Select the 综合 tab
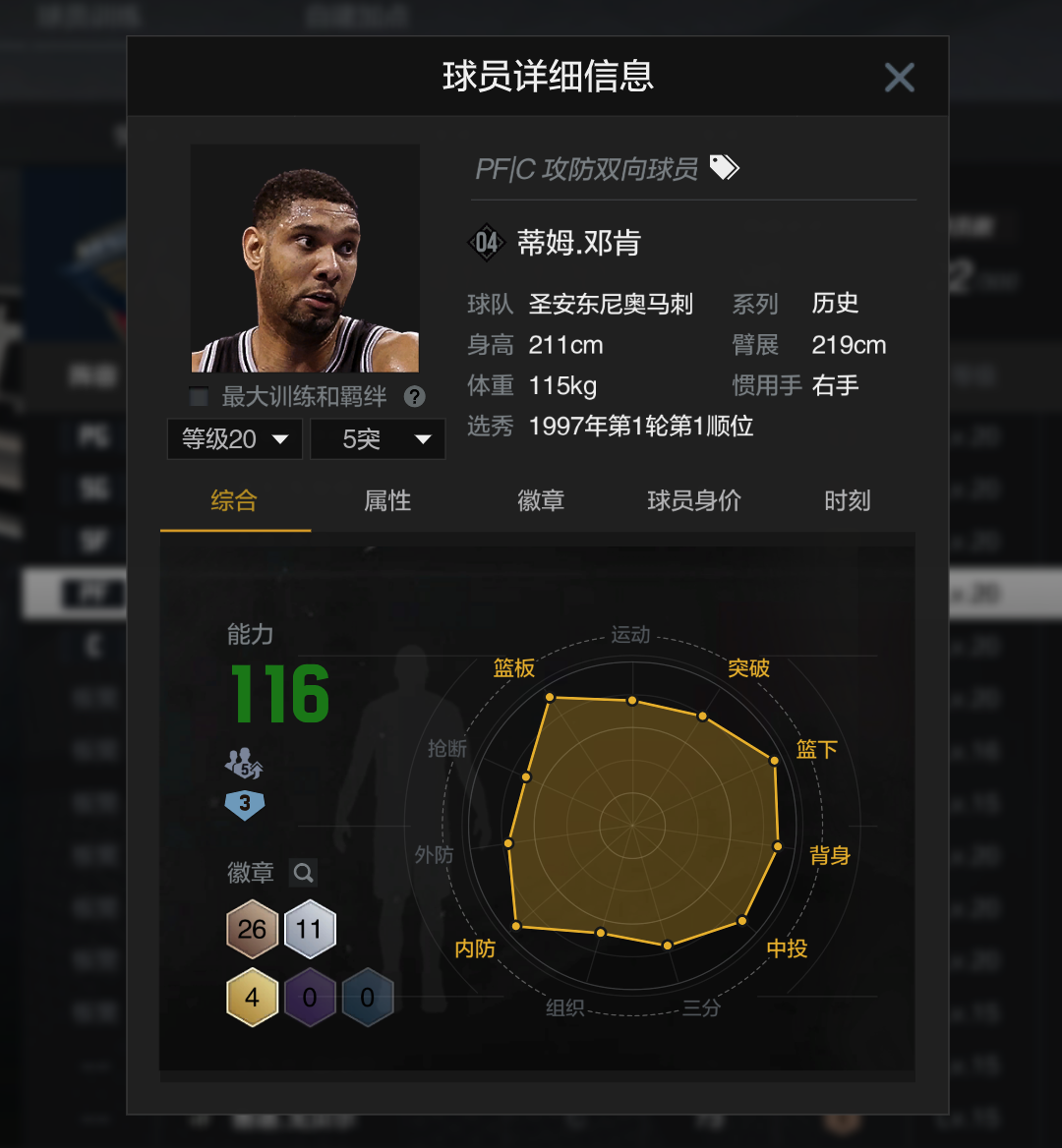Screen dimensions: 1062x1148 point(234,501)
